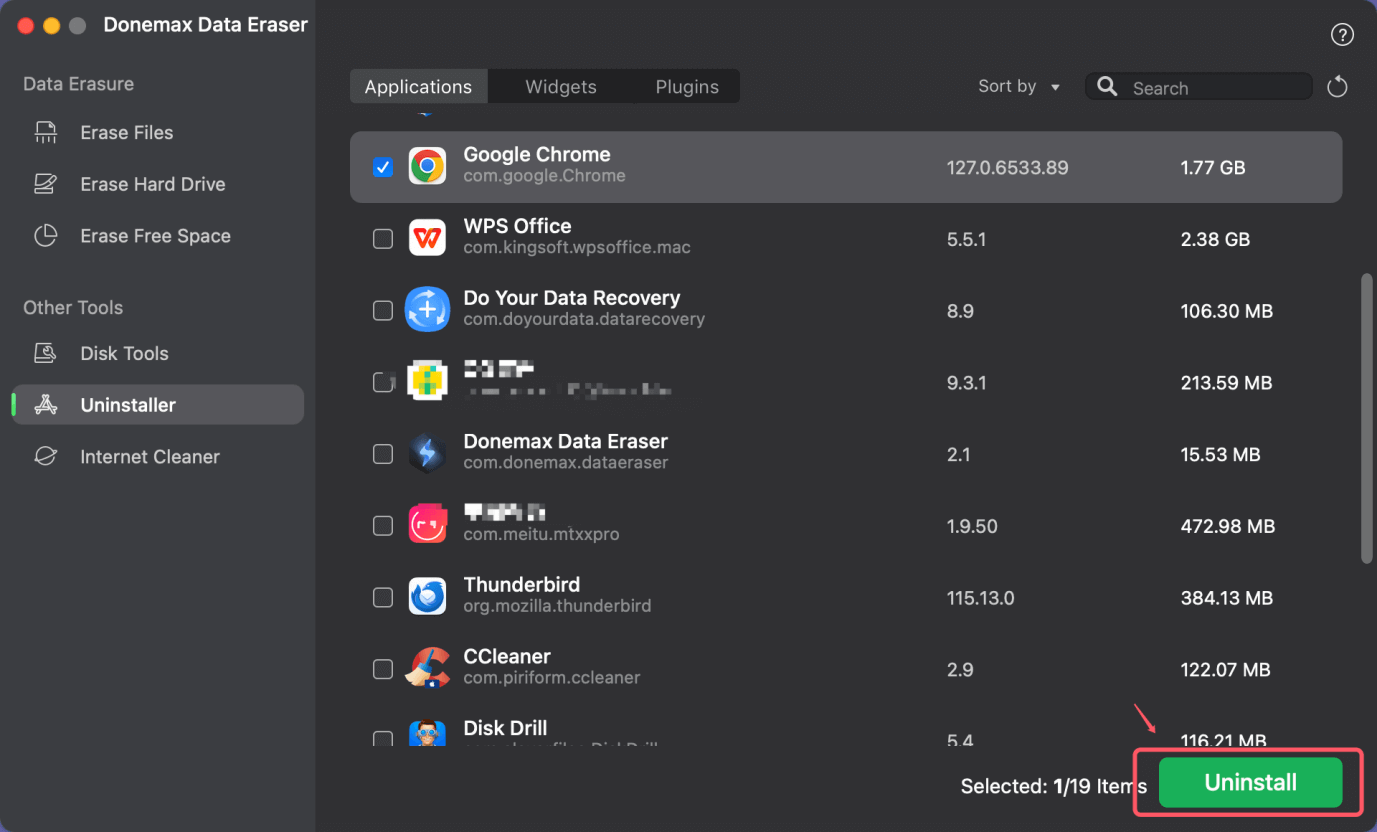Stay on the Applications tab
1377x832 pixels.
click(418, 86)
